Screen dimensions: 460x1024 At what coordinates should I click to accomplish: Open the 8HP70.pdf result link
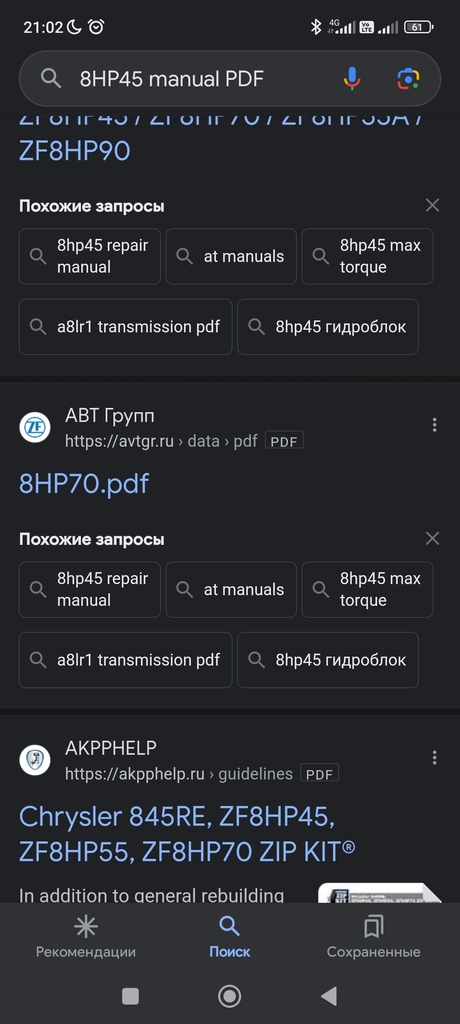84,484
